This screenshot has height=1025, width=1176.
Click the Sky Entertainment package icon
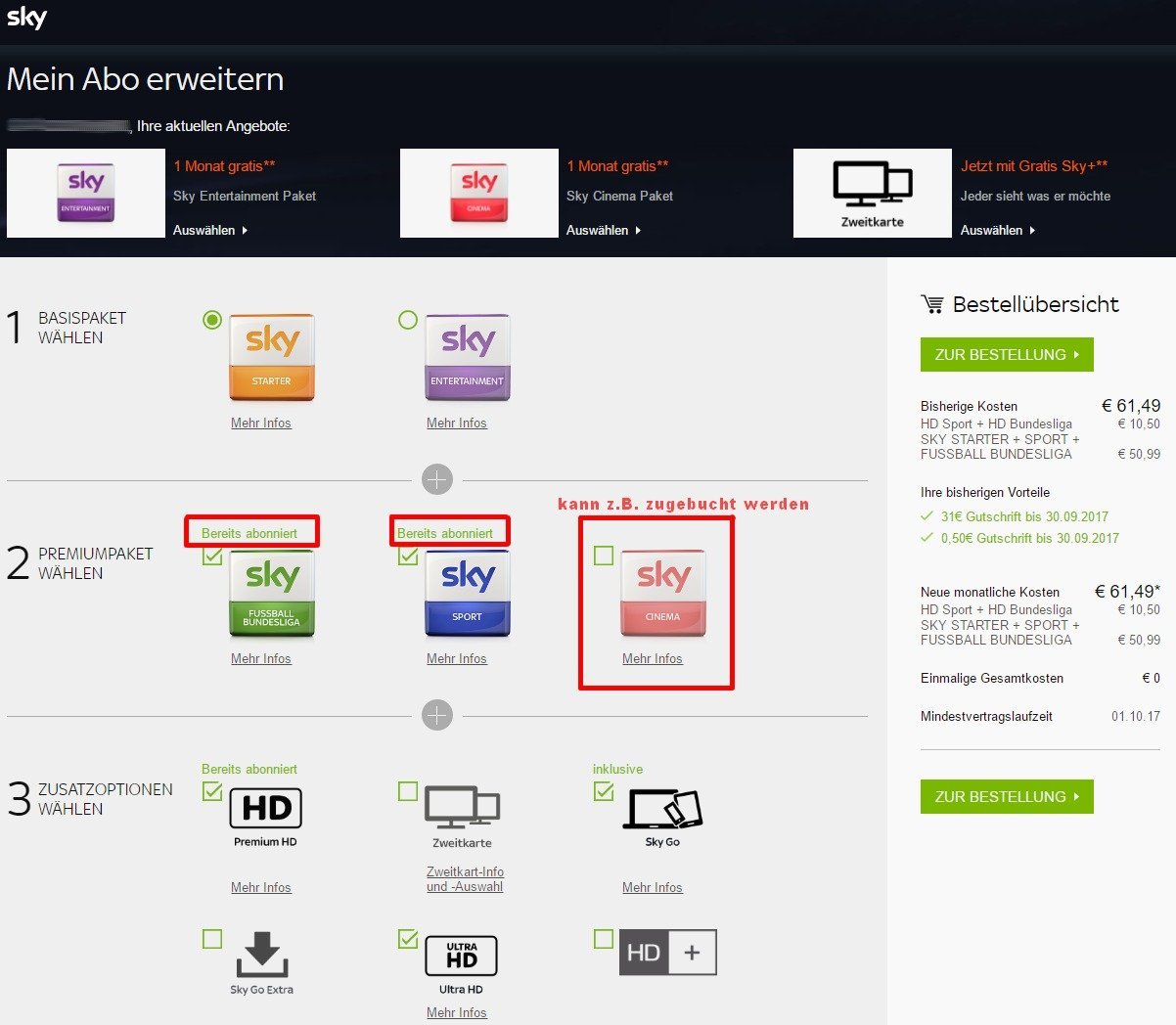[468, 357]
